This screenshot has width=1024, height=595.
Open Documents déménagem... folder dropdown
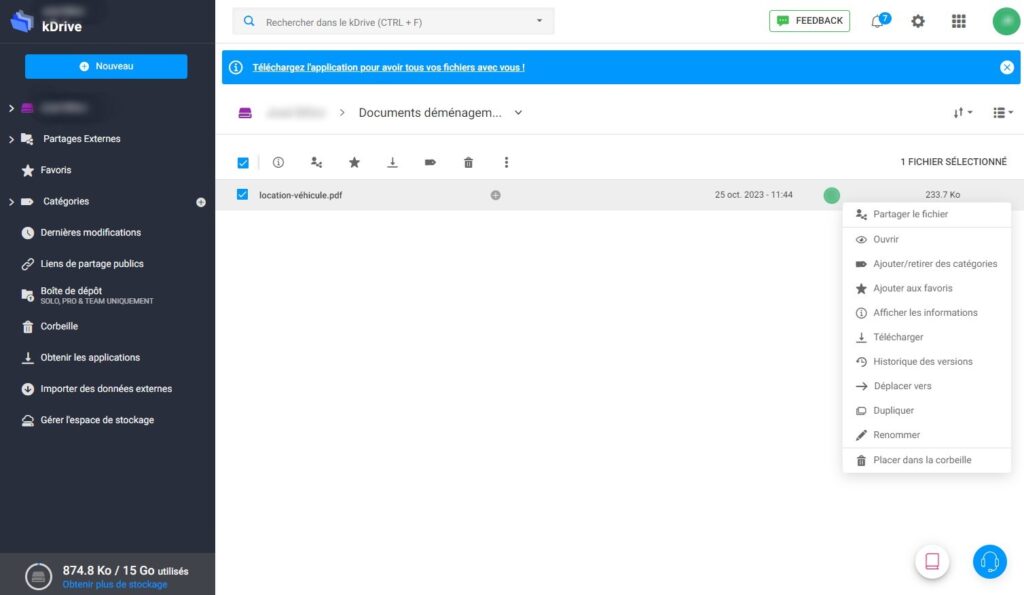[x=518, y=113]
